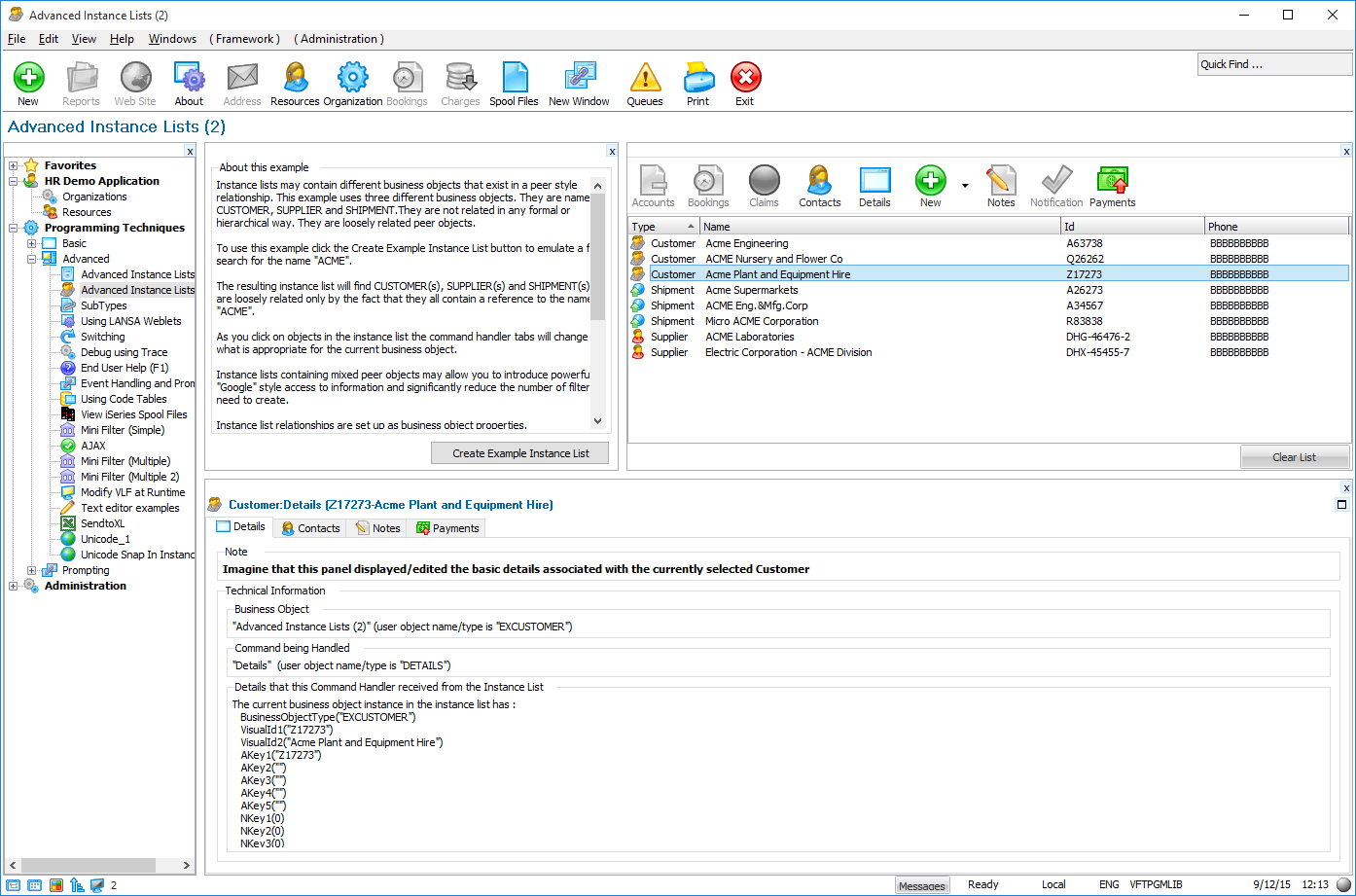Collapse the Programming Techniques node
The height and width of the screenshot is (896, 1356).
coord(14,228)
